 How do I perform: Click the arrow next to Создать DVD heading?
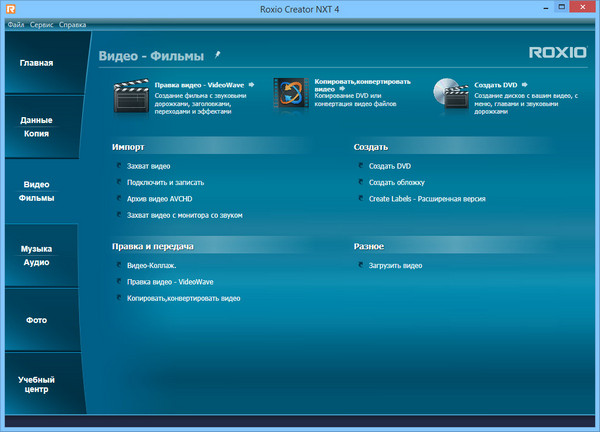(526, 86)
